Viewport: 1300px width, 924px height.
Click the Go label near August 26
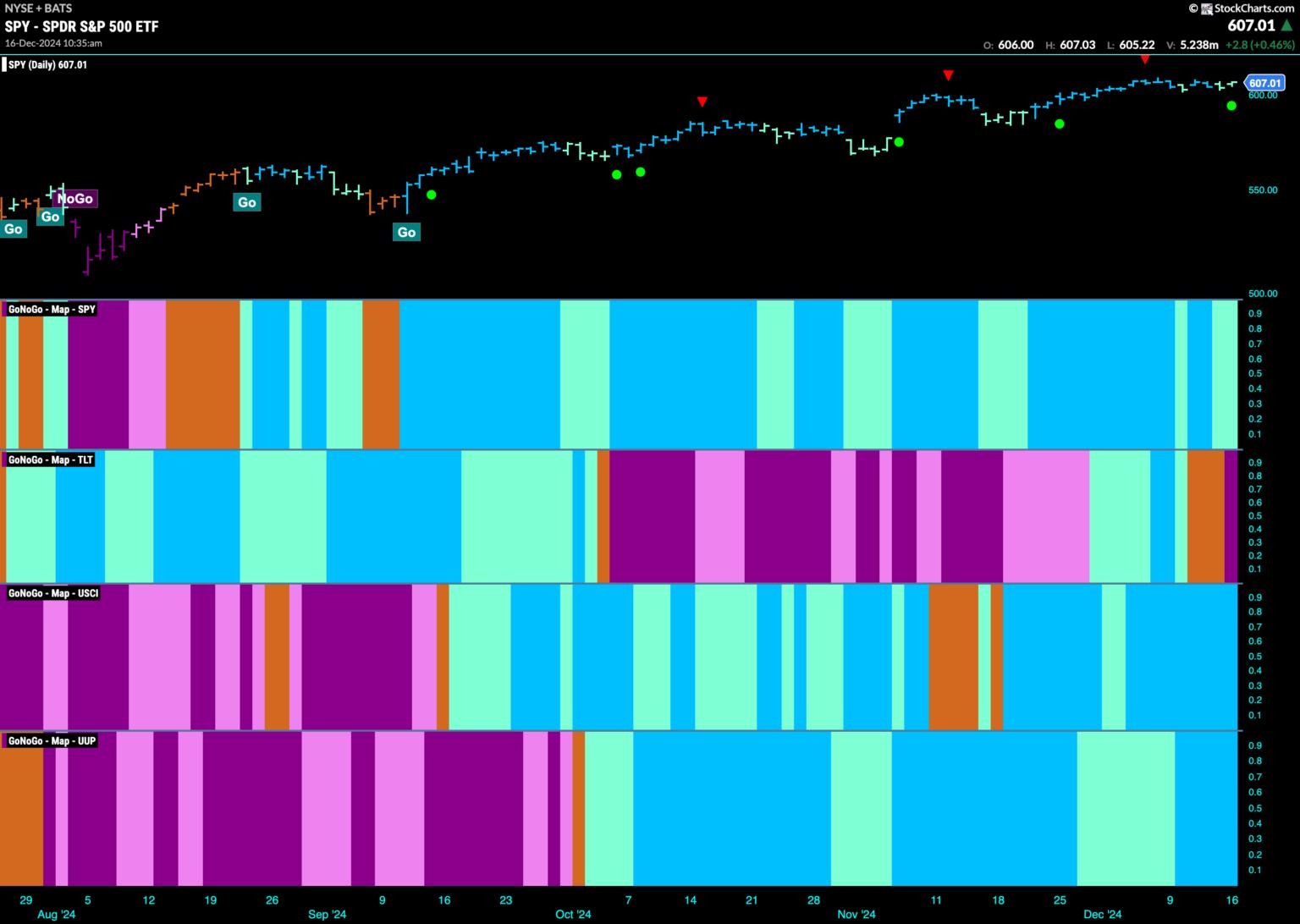[x=246, y=202]
